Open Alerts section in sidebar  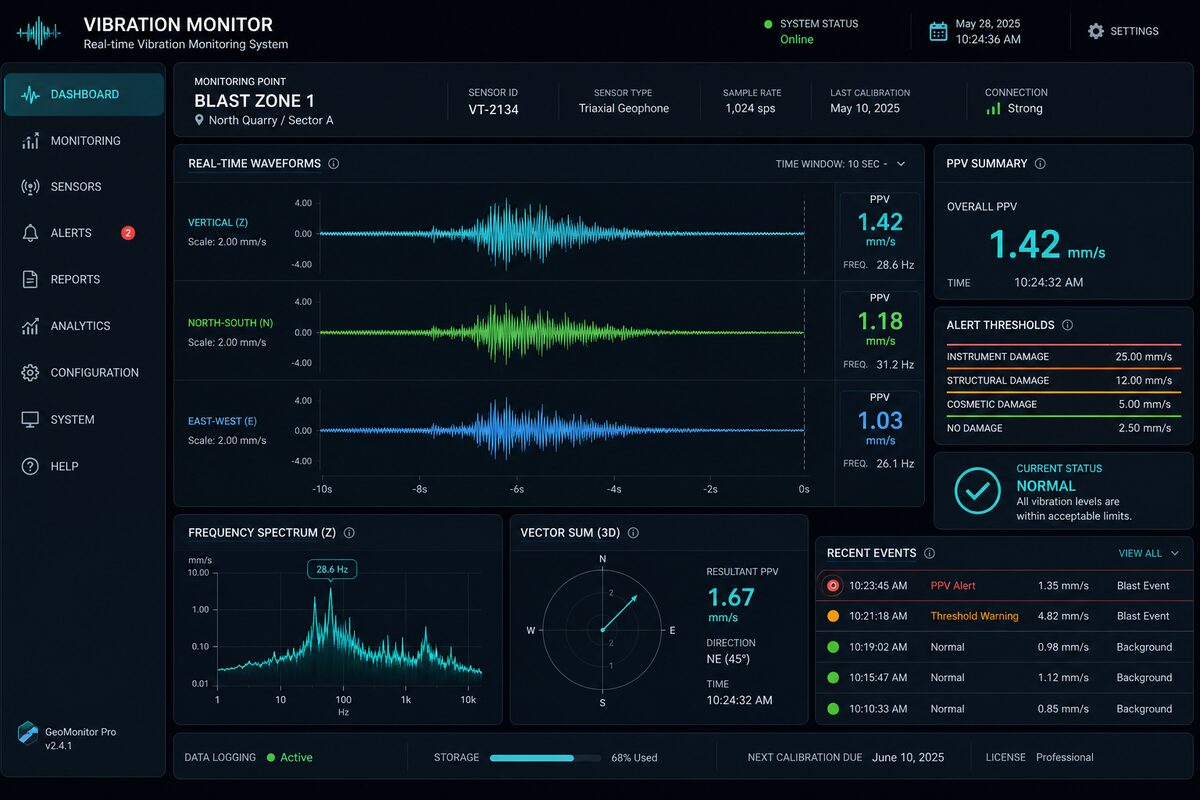click(x=84, y=233)
